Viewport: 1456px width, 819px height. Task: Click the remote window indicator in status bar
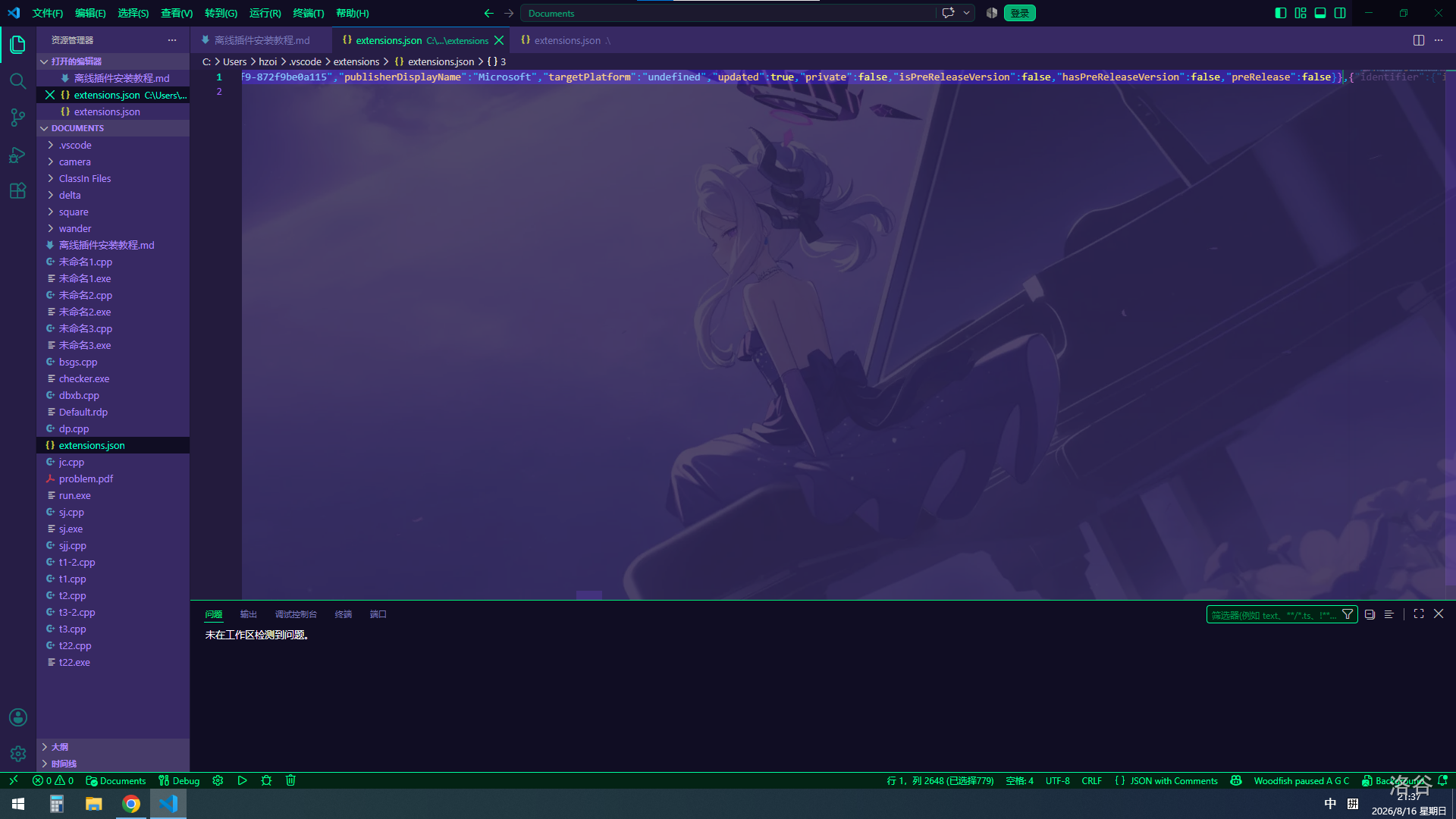[x=14, y=780]
